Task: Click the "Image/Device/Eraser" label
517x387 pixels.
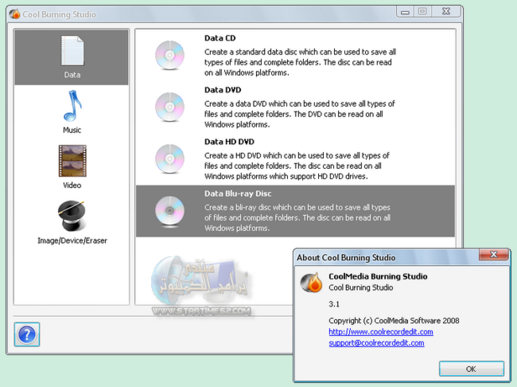Action: coord(72,241)
